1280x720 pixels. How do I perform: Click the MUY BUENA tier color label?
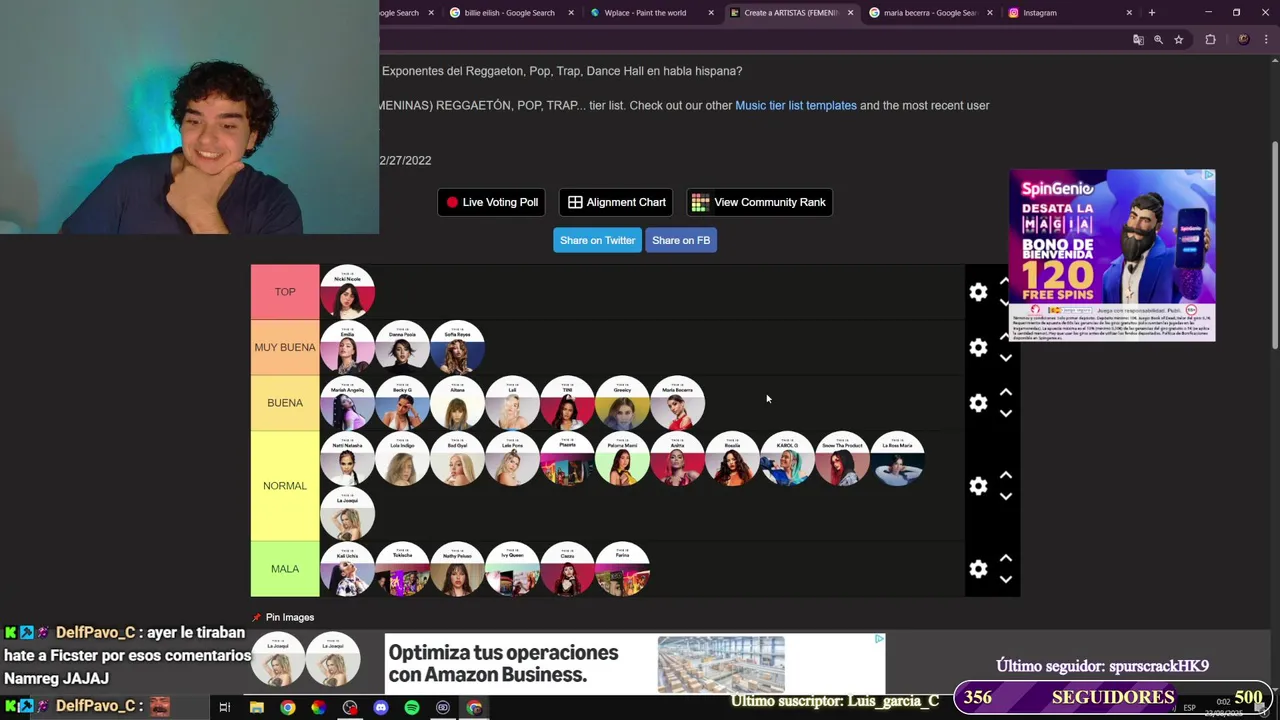pyautogui.click(x=285, y=347)
